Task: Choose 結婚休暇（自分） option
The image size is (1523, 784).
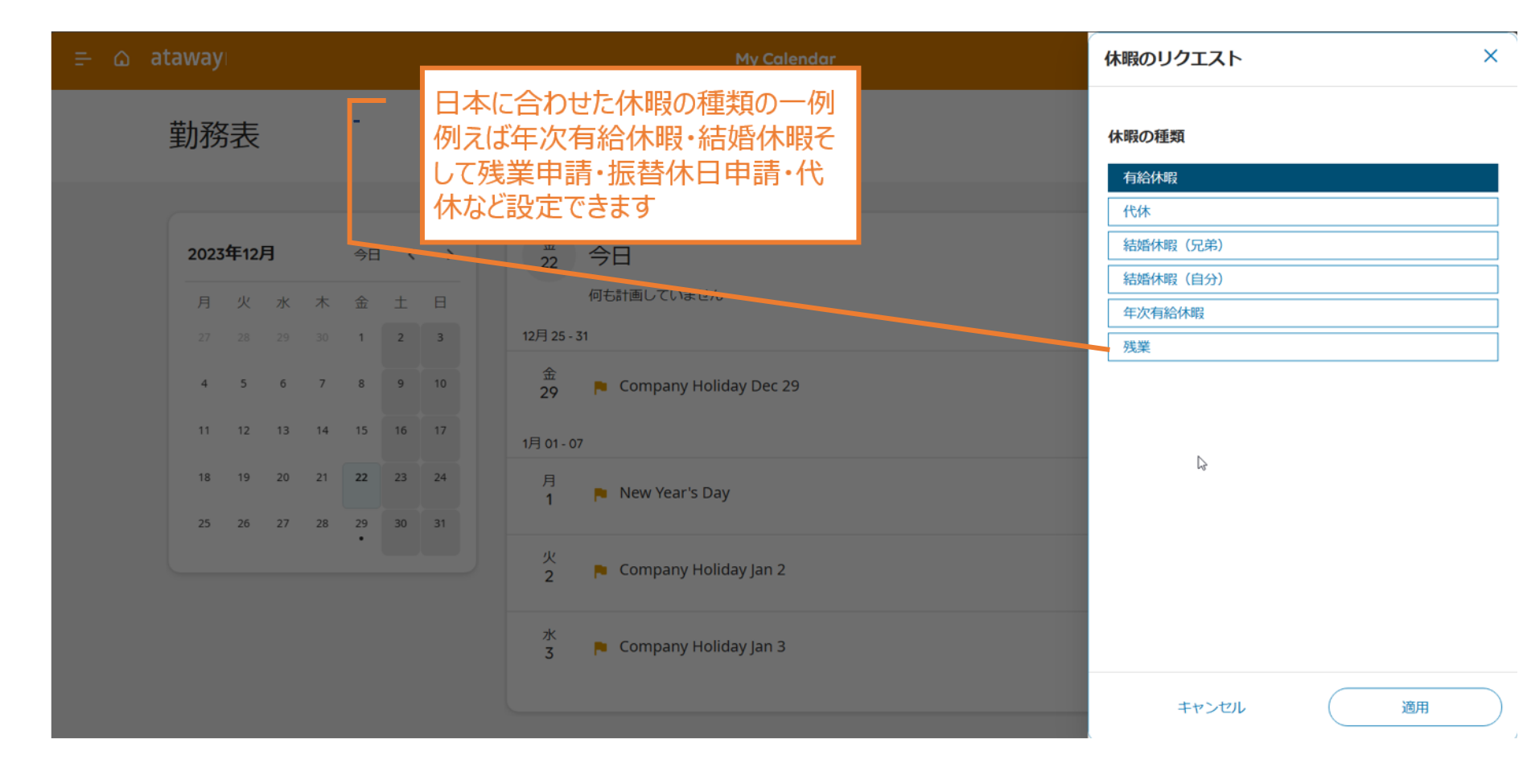Action: (1302, 279)
